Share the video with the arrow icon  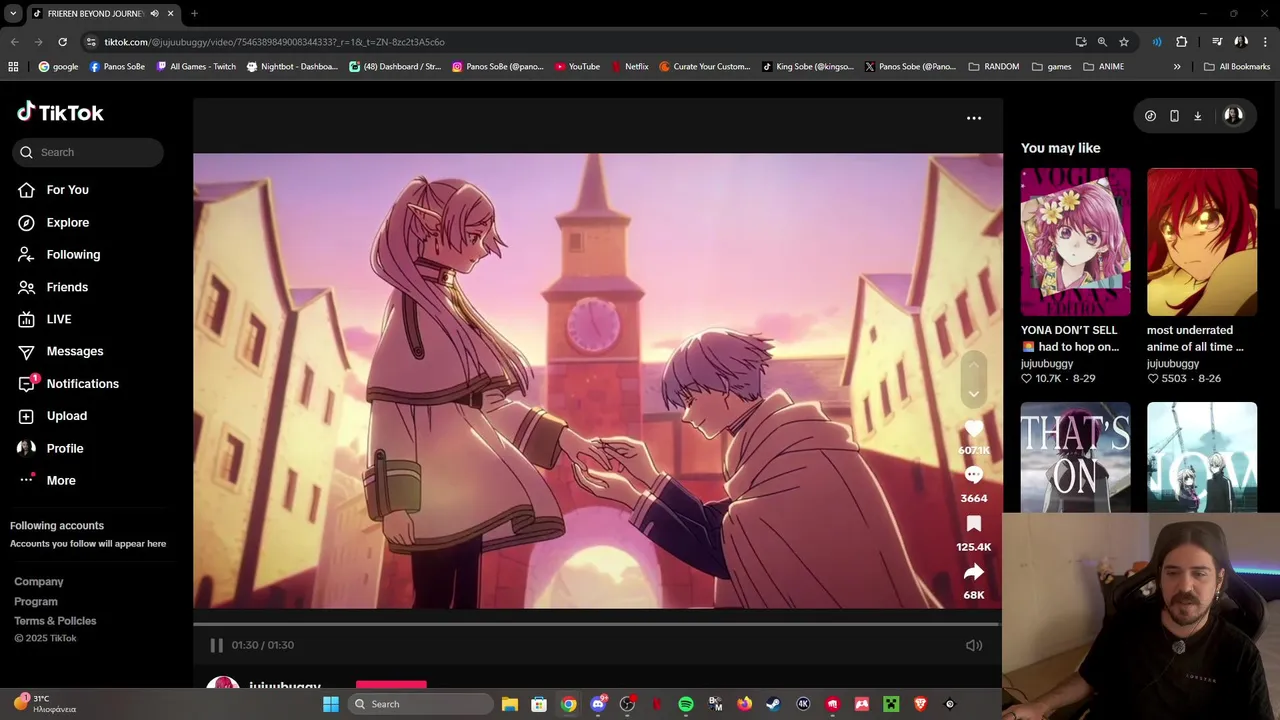click(x=973, y=572)
